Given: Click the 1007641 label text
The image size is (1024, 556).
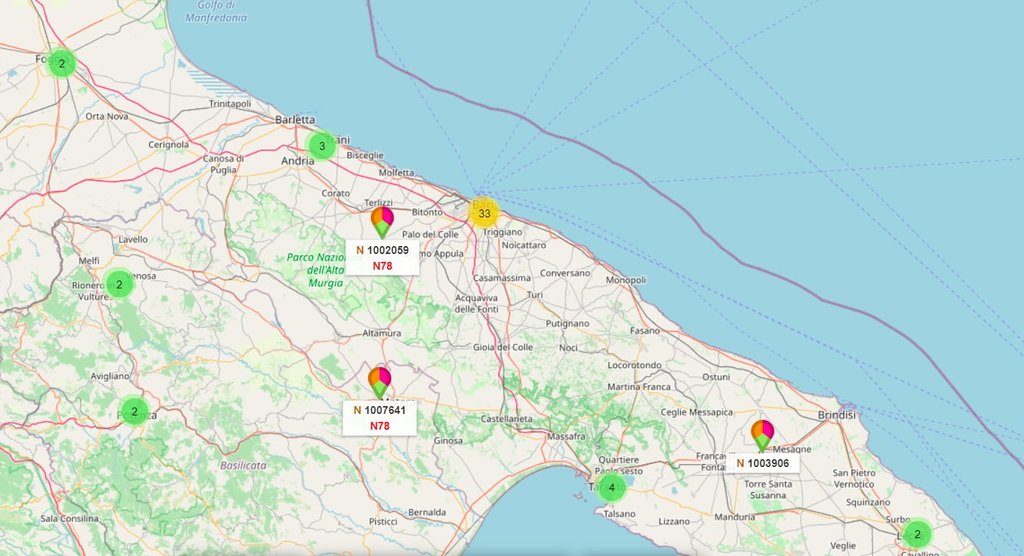Looking at the screenshot, I should (385, 410).
